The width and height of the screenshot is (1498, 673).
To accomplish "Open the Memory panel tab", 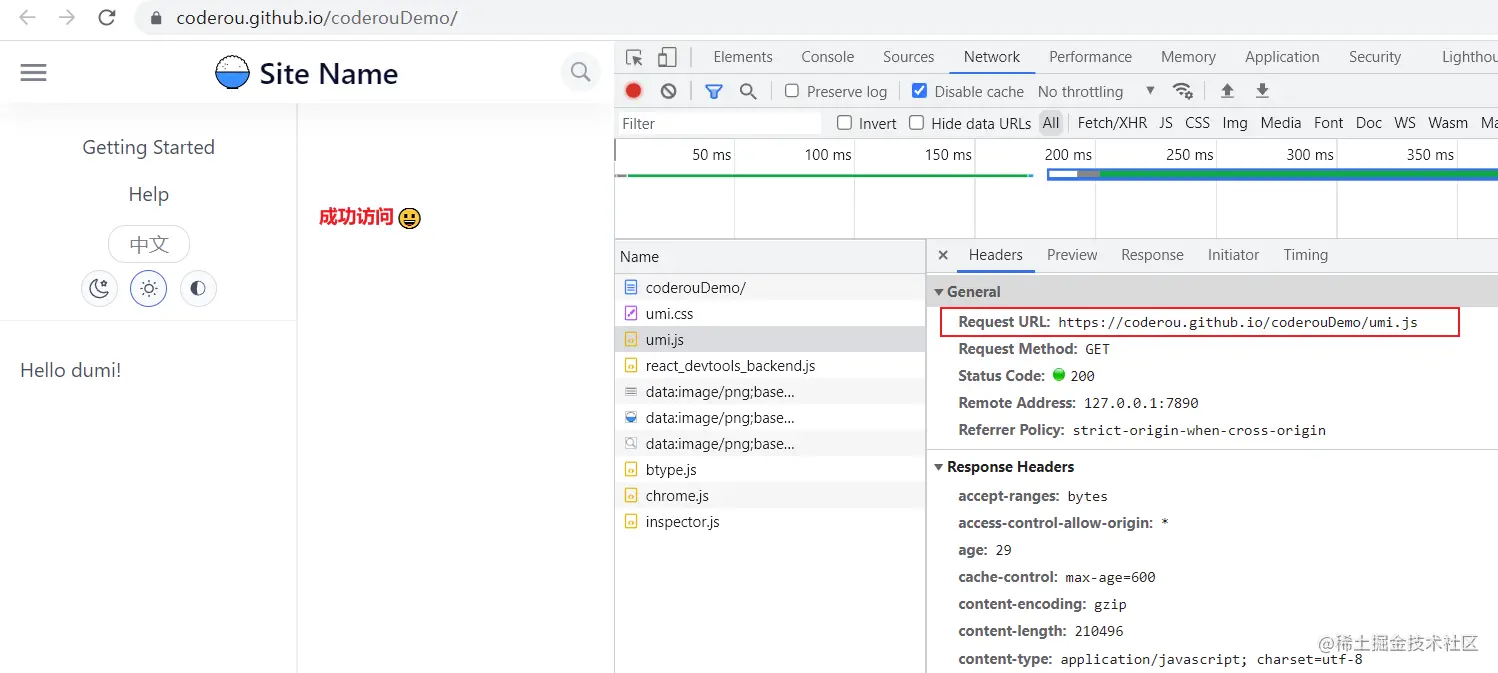I will coord(1188,57).
